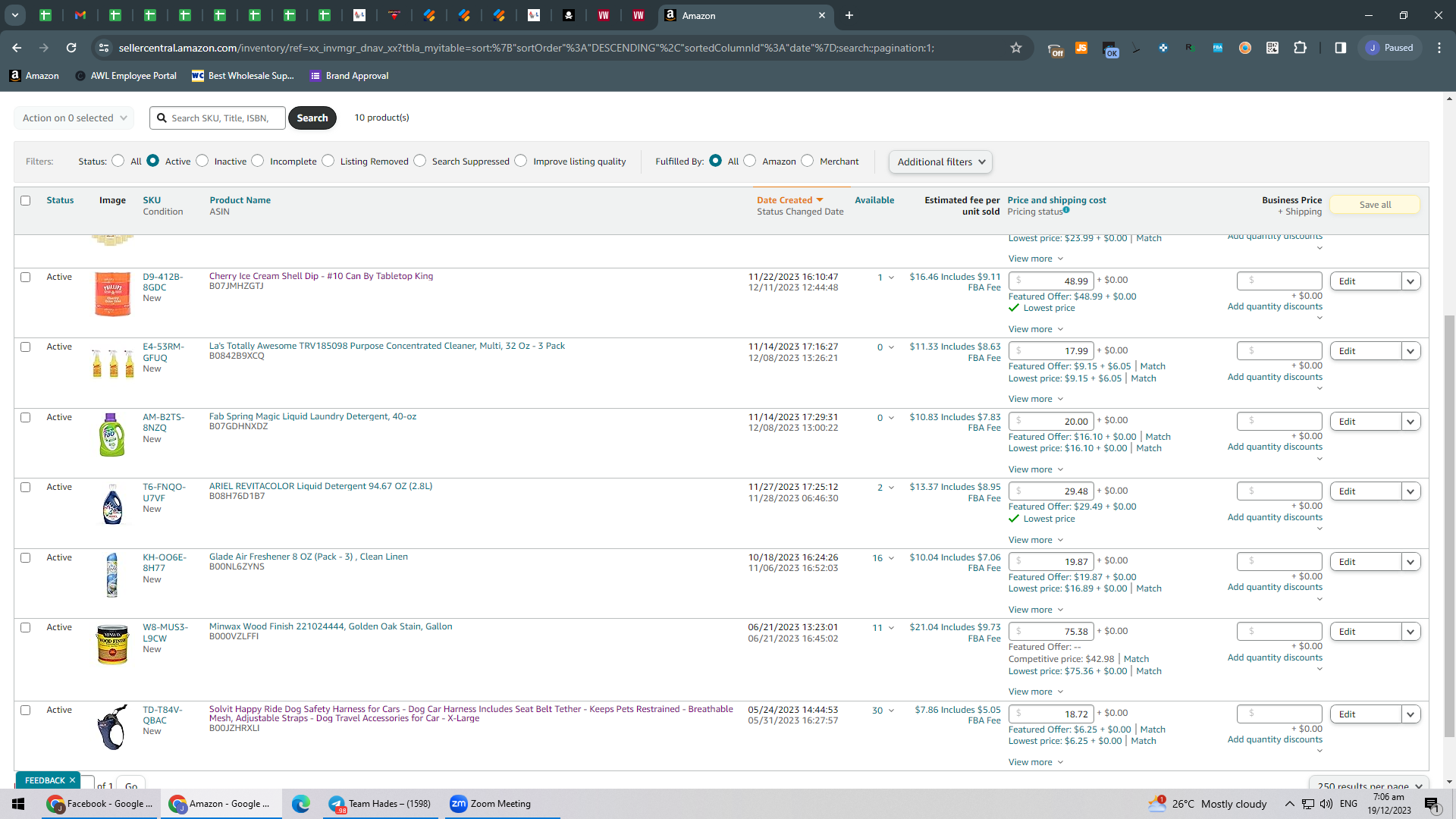Open AWL Employee Portal bookmark

pos(126,76)
